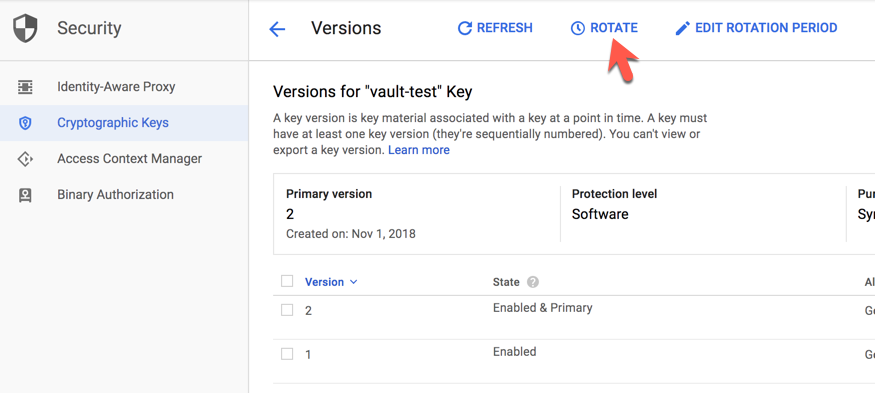This screenshot has height=393, width=875.
Task: Click the Cryptographic Keys shield icon
Action: 25,123
